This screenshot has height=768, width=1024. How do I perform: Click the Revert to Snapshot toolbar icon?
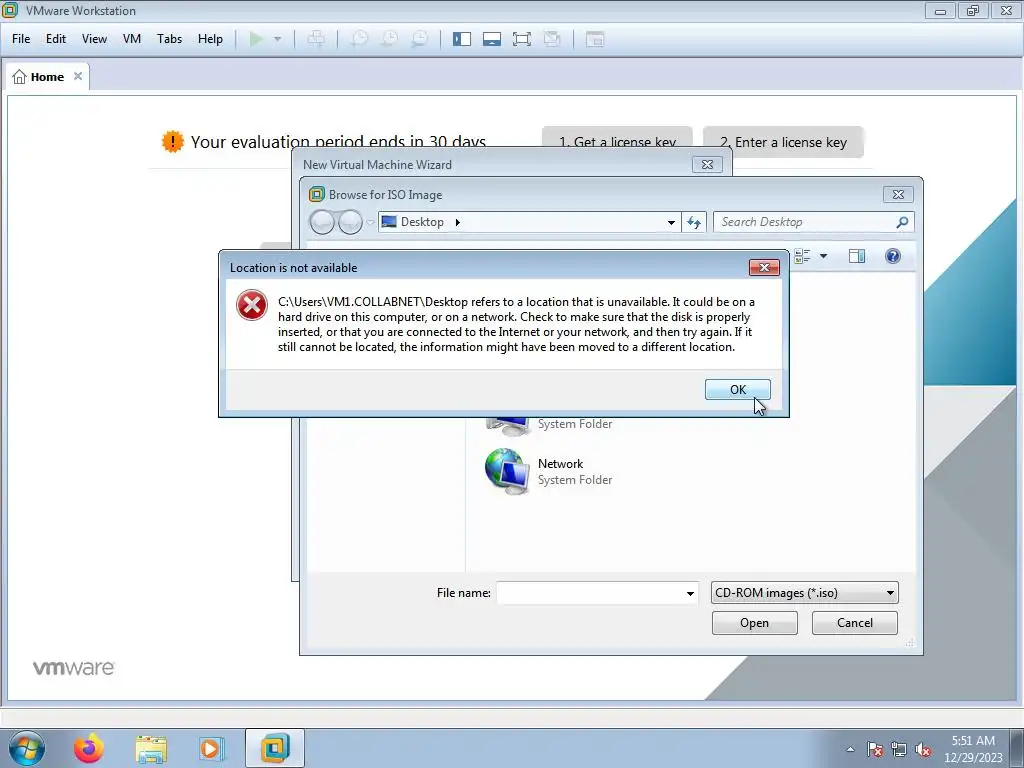[x=389, y=39]
